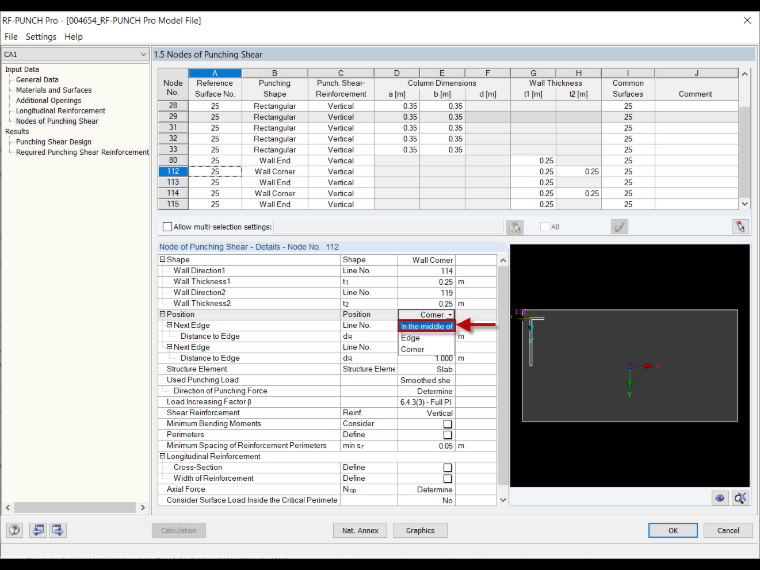Open the CA1 case dropdown

coord(75,54)
